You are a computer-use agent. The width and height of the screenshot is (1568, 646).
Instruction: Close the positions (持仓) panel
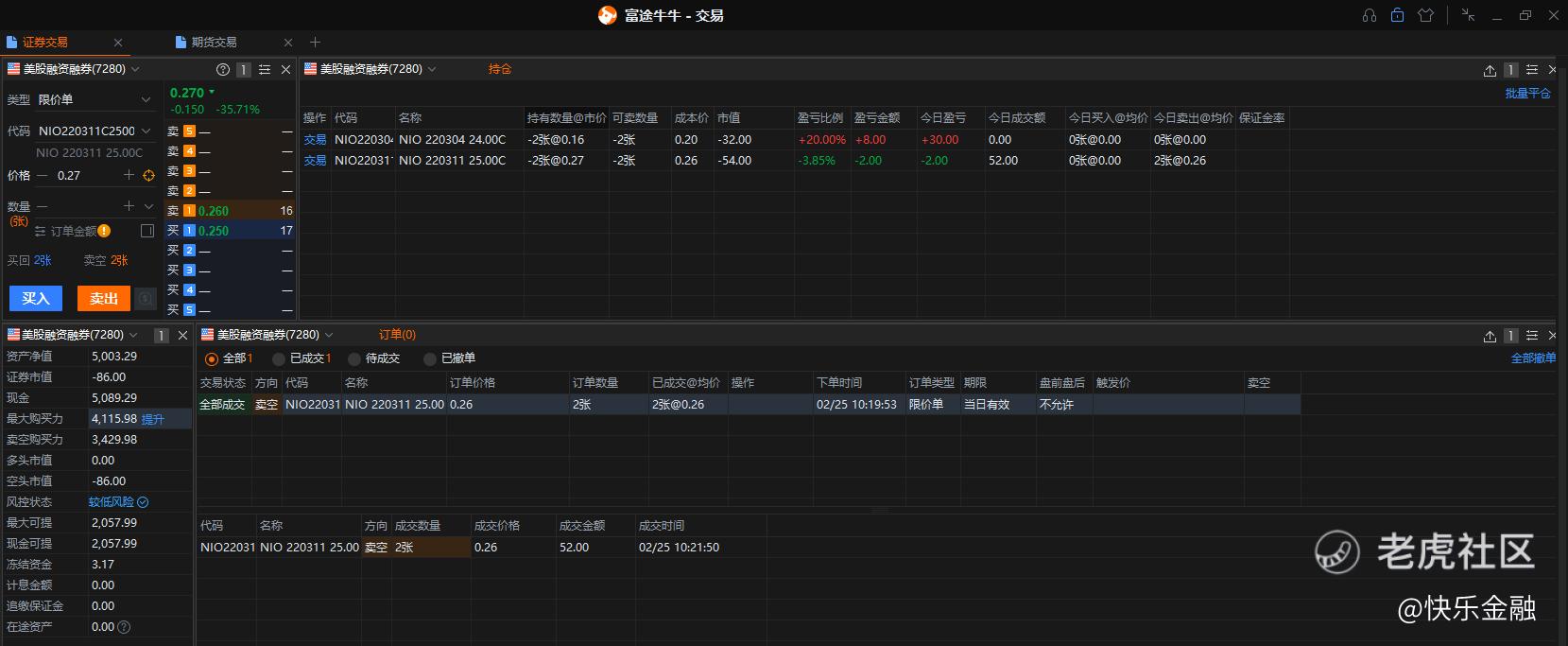point(1552,70)
